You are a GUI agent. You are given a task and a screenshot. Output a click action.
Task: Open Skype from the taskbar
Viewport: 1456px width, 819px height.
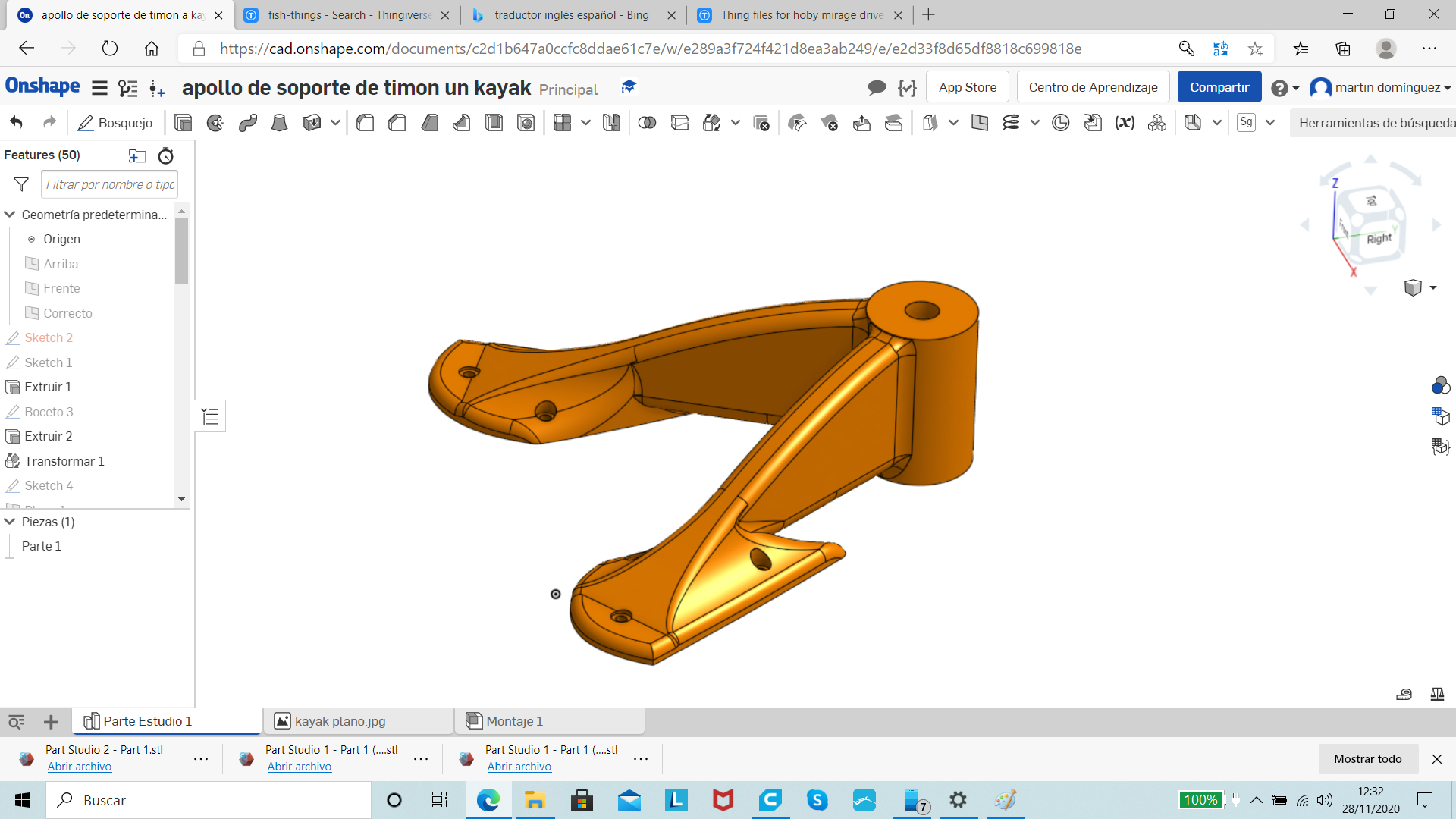coord(817,800)
